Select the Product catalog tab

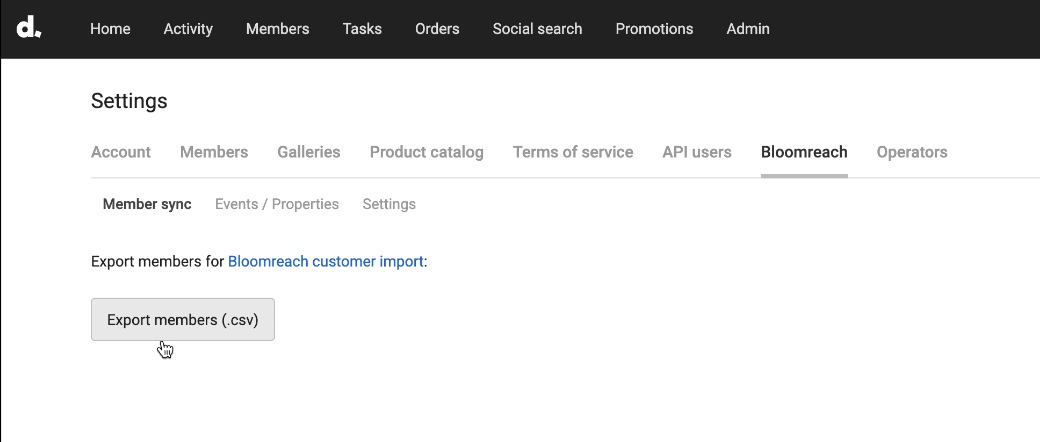[x=426, y=152]
